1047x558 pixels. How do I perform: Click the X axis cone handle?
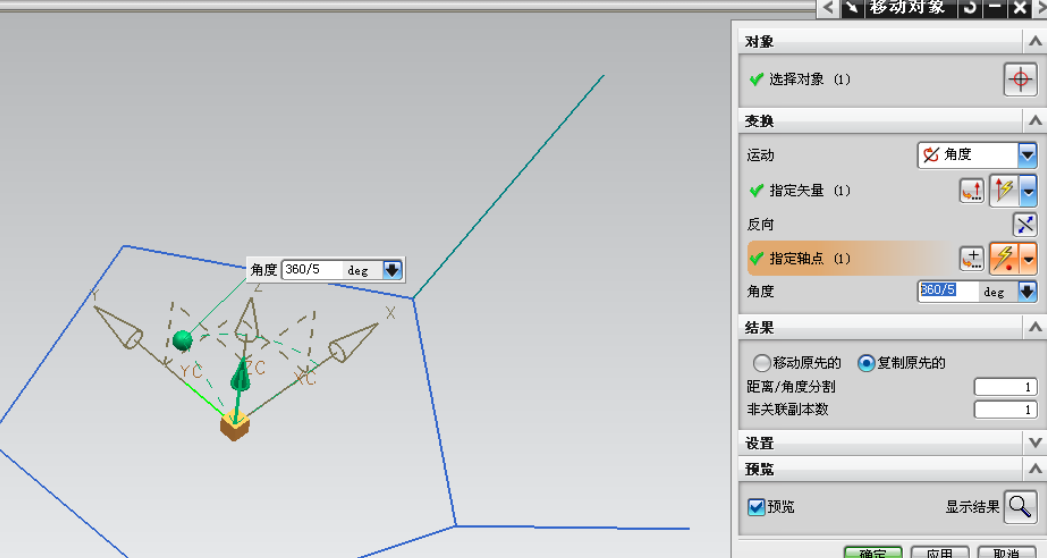tap(353, 342)
